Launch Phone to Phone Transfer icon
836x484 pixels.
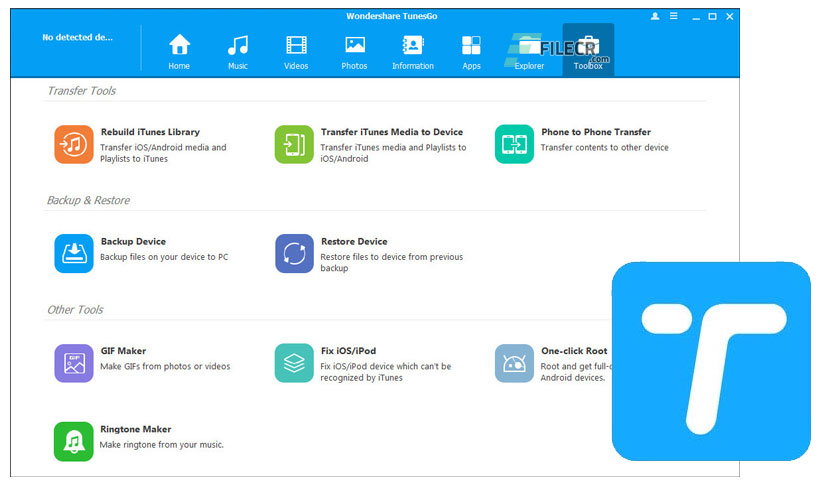coord(514,144)
